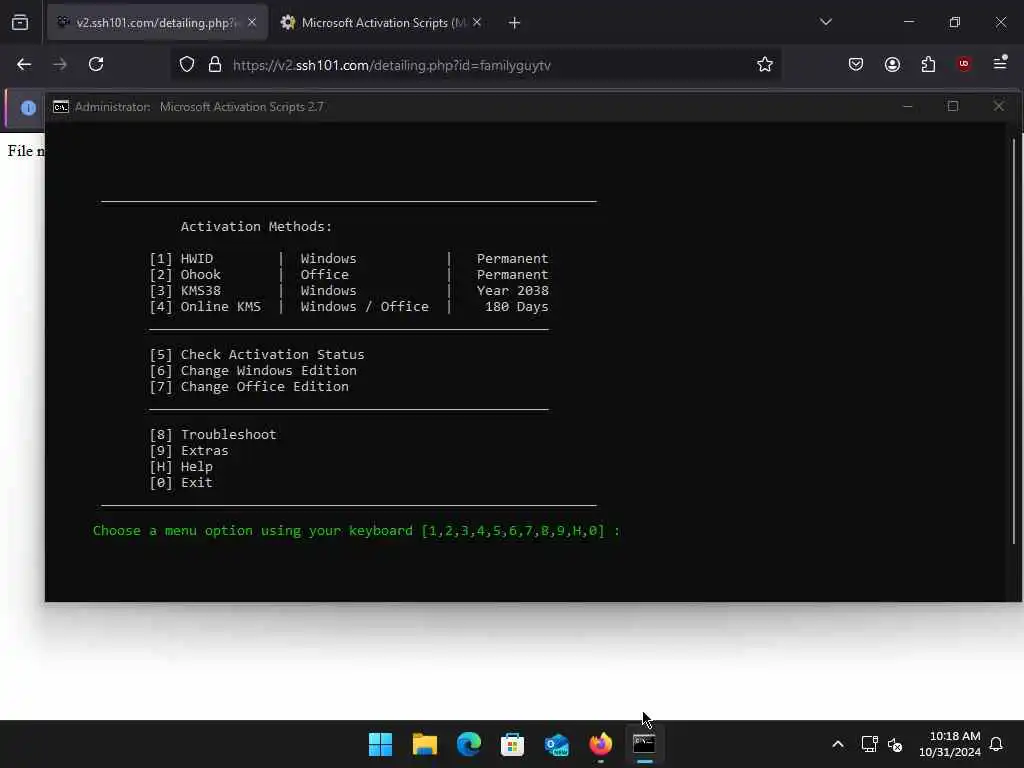Open Outlook from the taskbar
Image resolution: width=1024 pixels, height=768 pixels.
pos(556,744)
